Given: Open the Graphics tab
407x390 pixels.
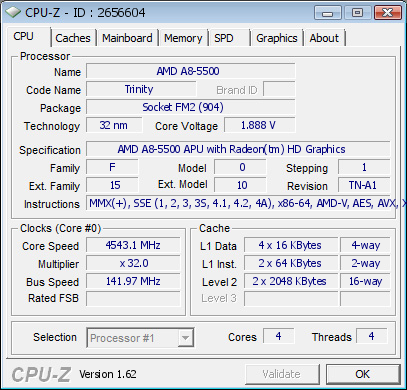Looking at the screenshot, I should 277,38.
